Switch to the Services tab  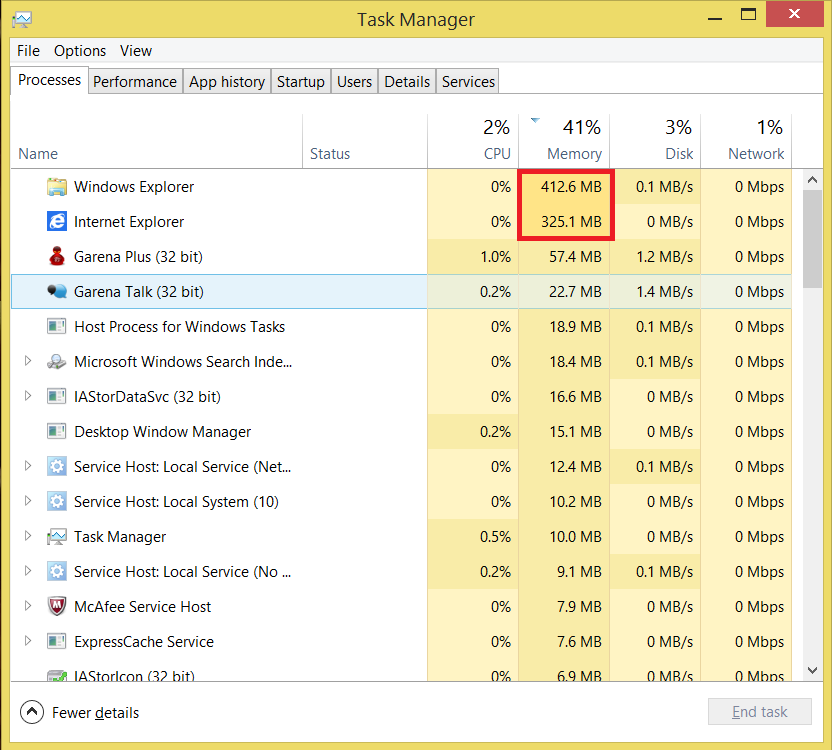(x=468, y=82)
